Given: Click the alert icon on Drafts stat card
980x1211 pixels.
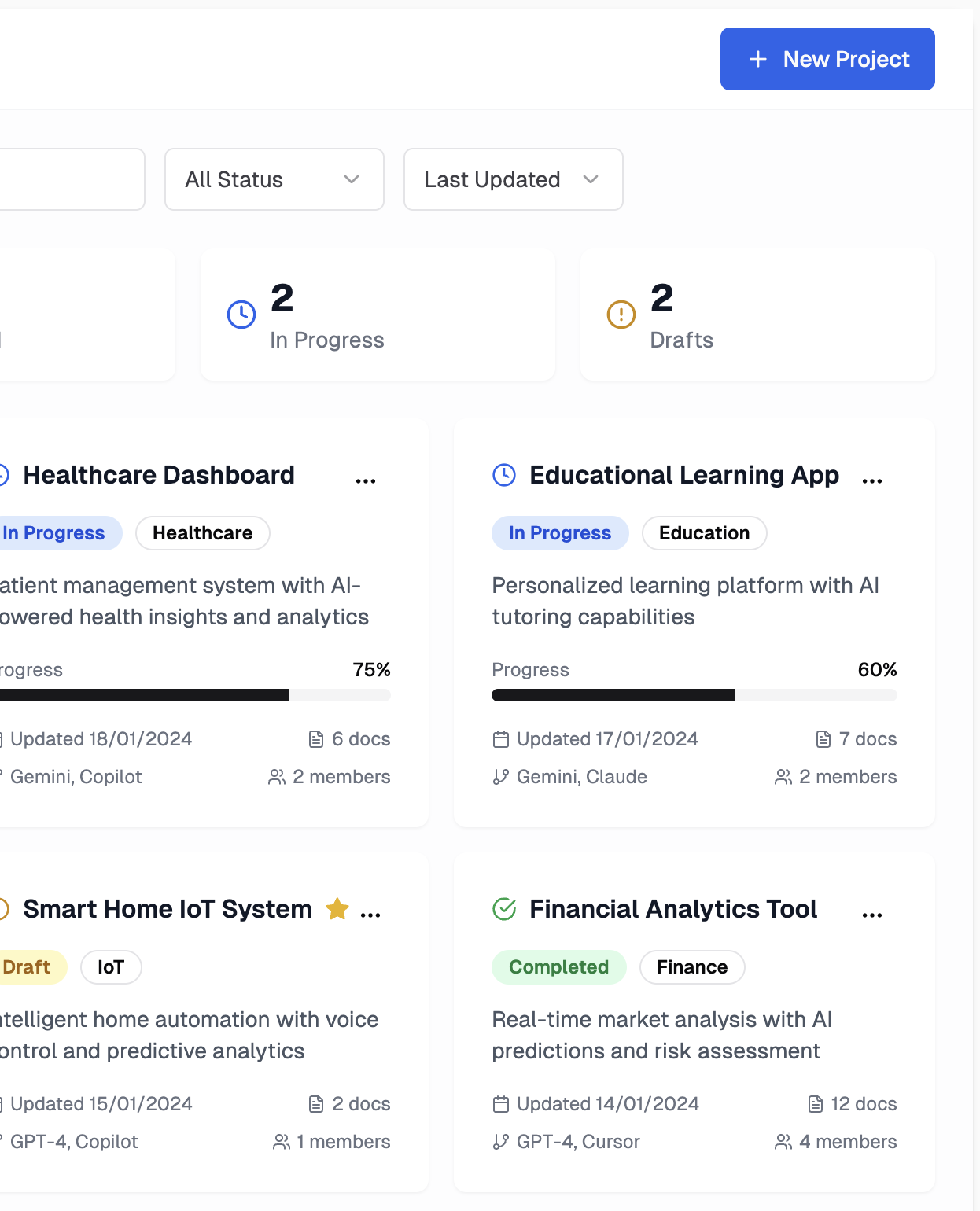Looking at the screenshot, I should [x=621, y=315].
